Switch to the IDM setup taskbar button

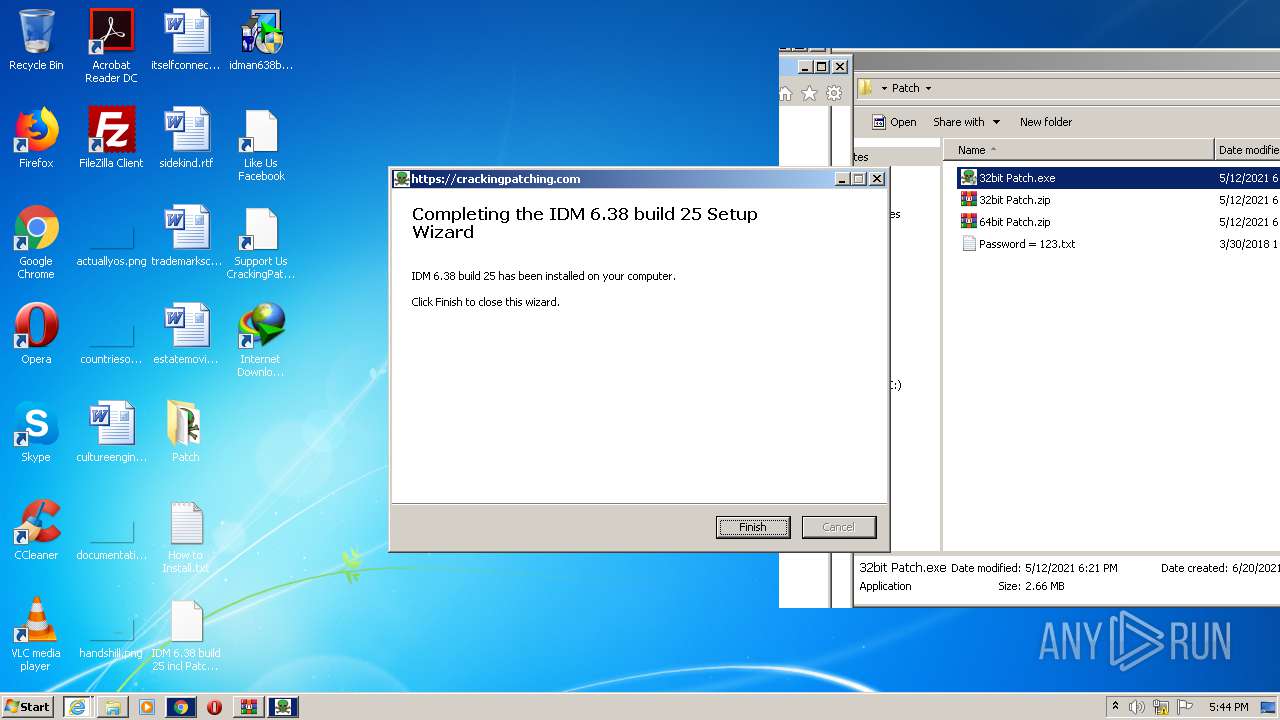click(x=283, y=706)
